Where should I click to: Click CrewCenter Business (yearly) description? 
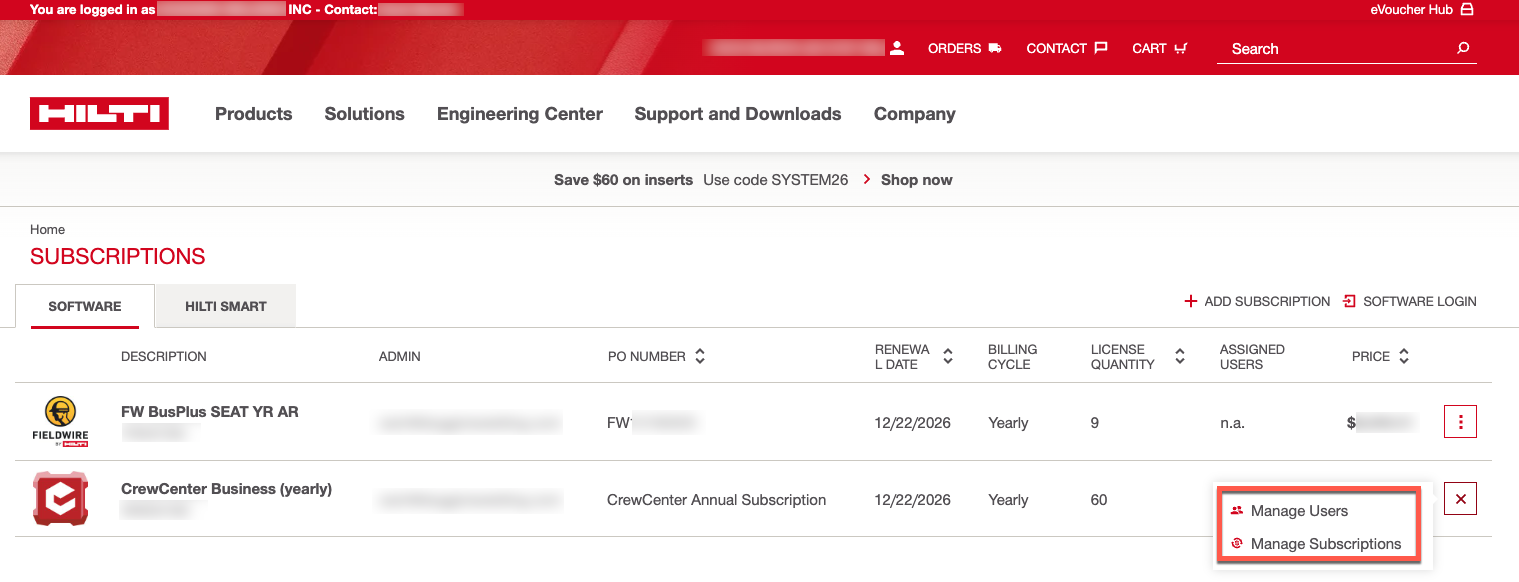226,489
